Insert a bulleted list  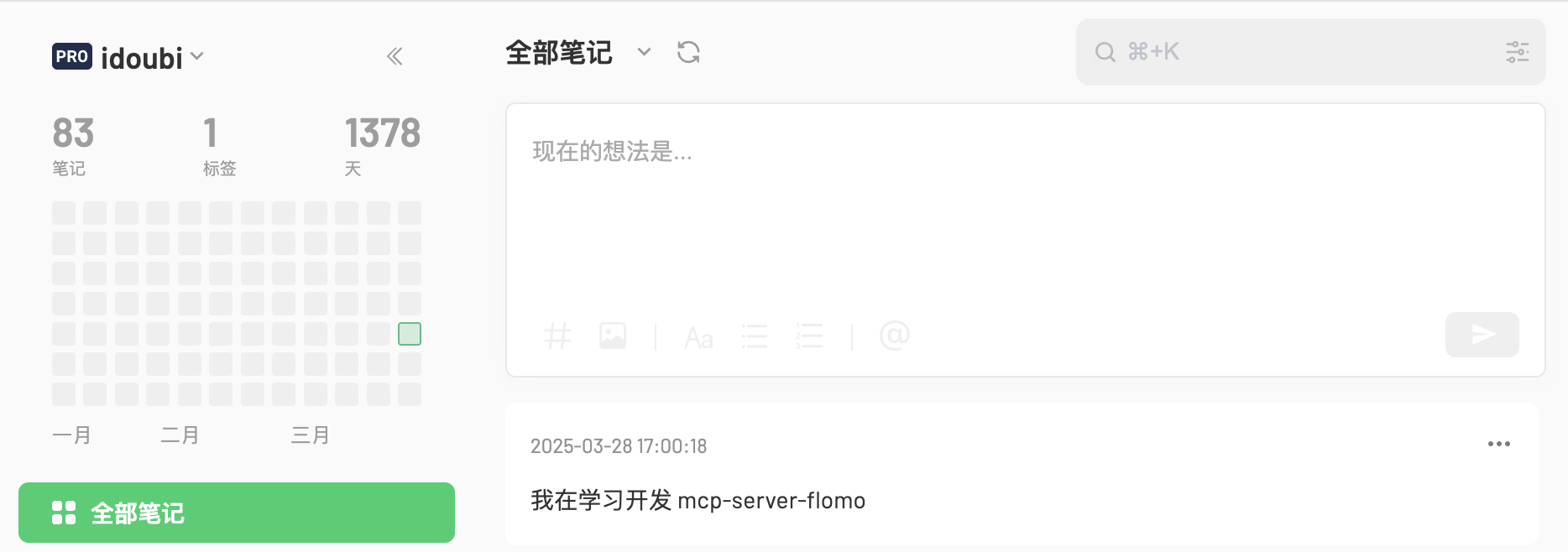pos(754,336)
